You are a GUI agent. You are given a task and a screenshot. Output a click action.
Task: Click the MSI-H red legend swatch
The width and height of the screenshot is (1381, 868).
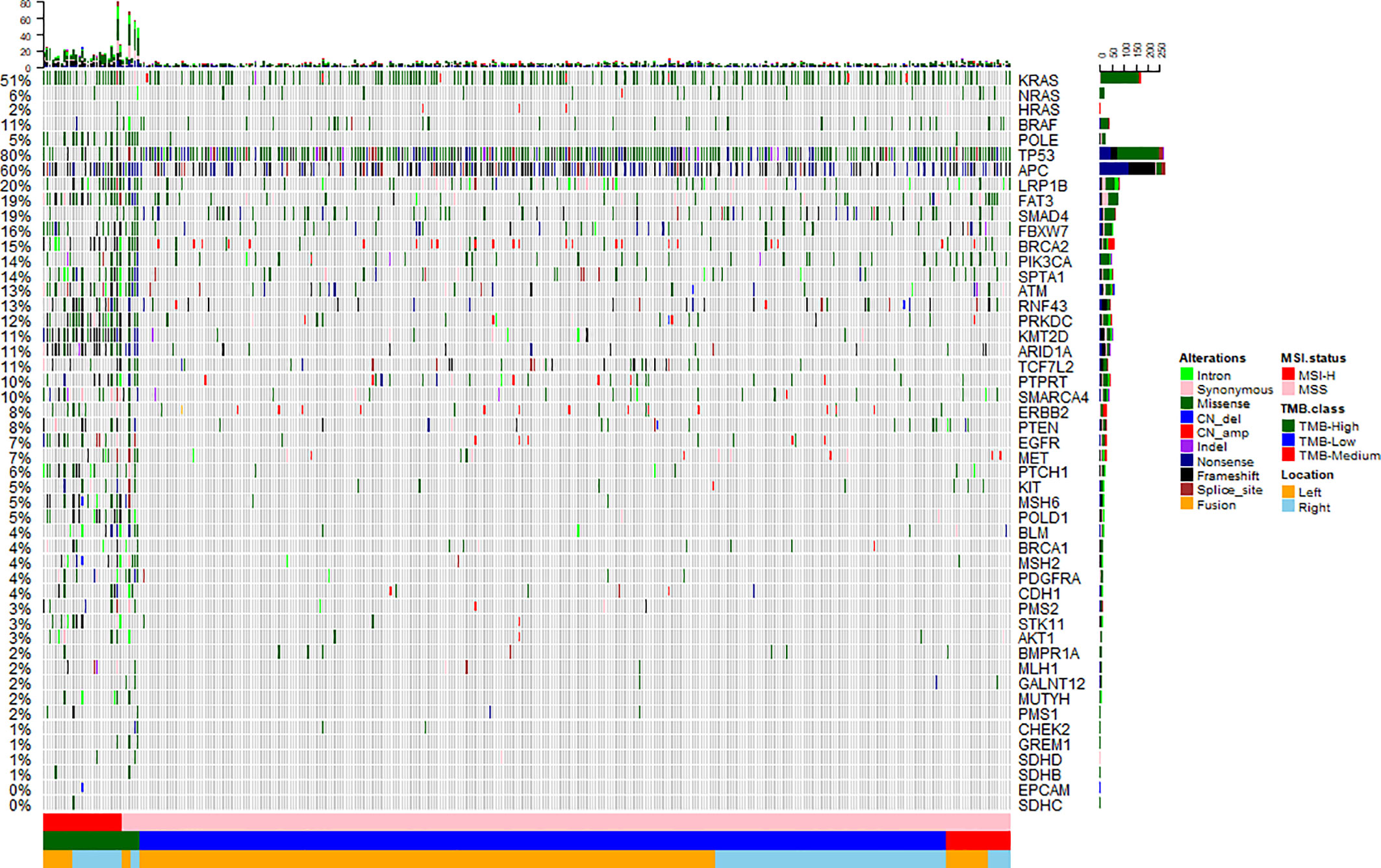pos(1287,375)
